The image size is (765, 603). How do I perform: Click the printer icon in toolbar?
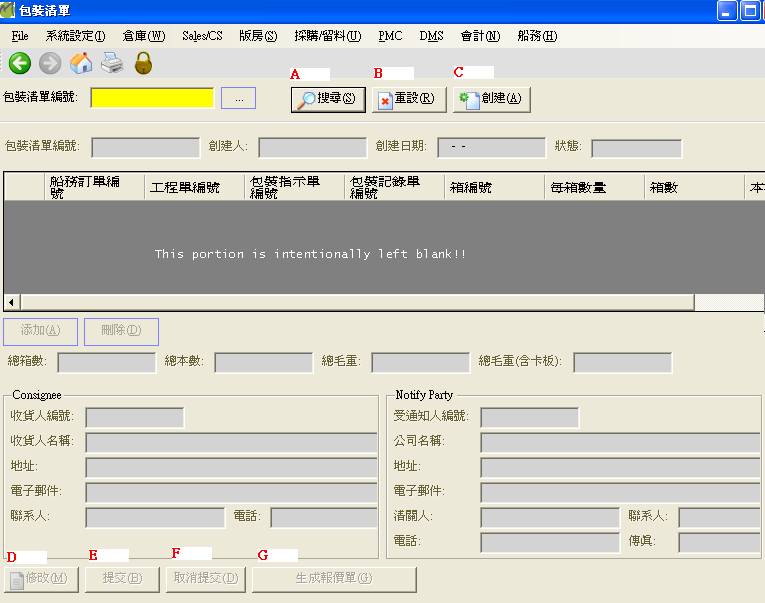[x=112, y=64]
